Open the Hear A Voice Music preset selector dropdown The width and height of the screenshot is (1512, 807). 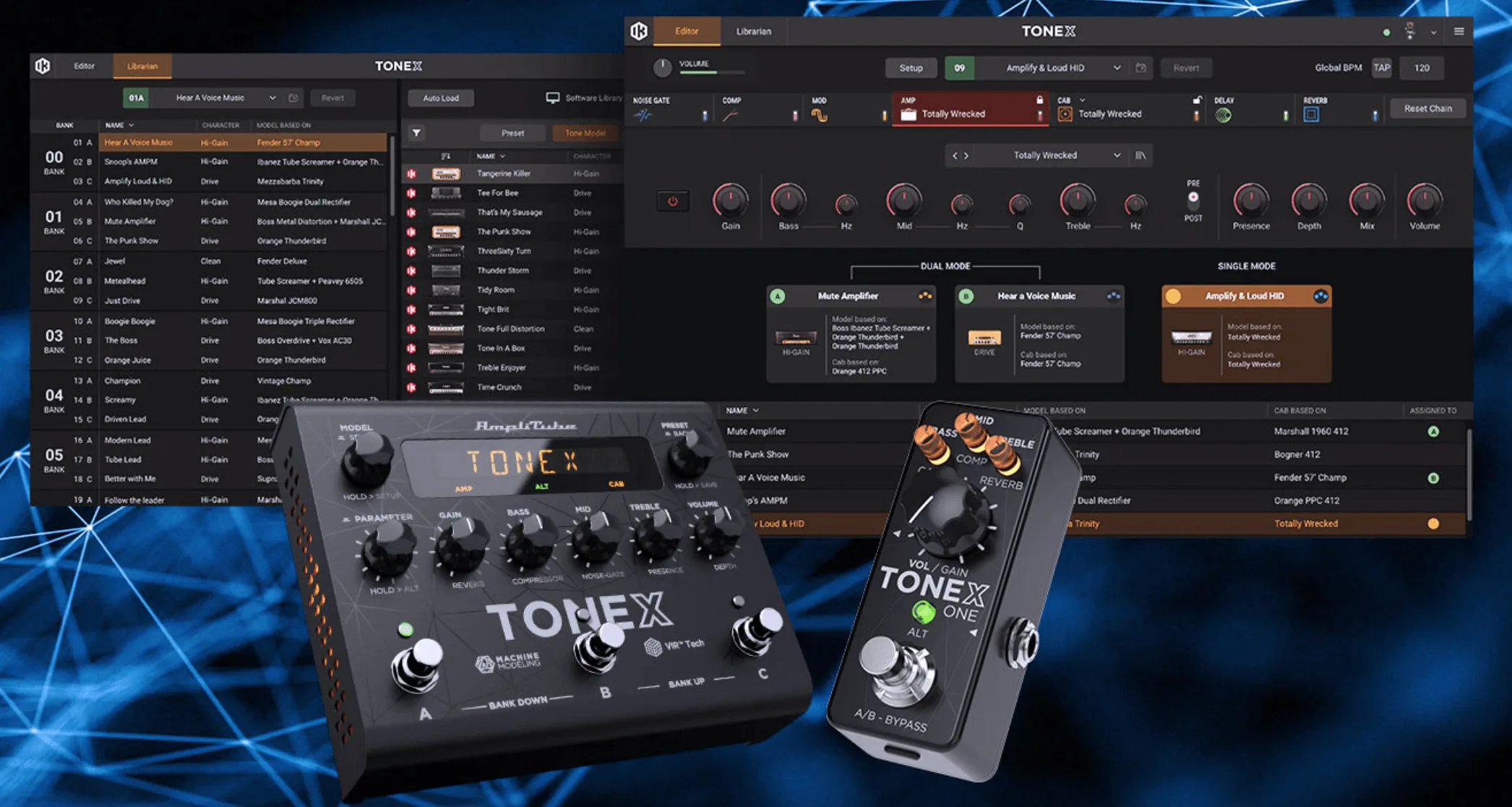pyautogui.click(x=273, y=97)
